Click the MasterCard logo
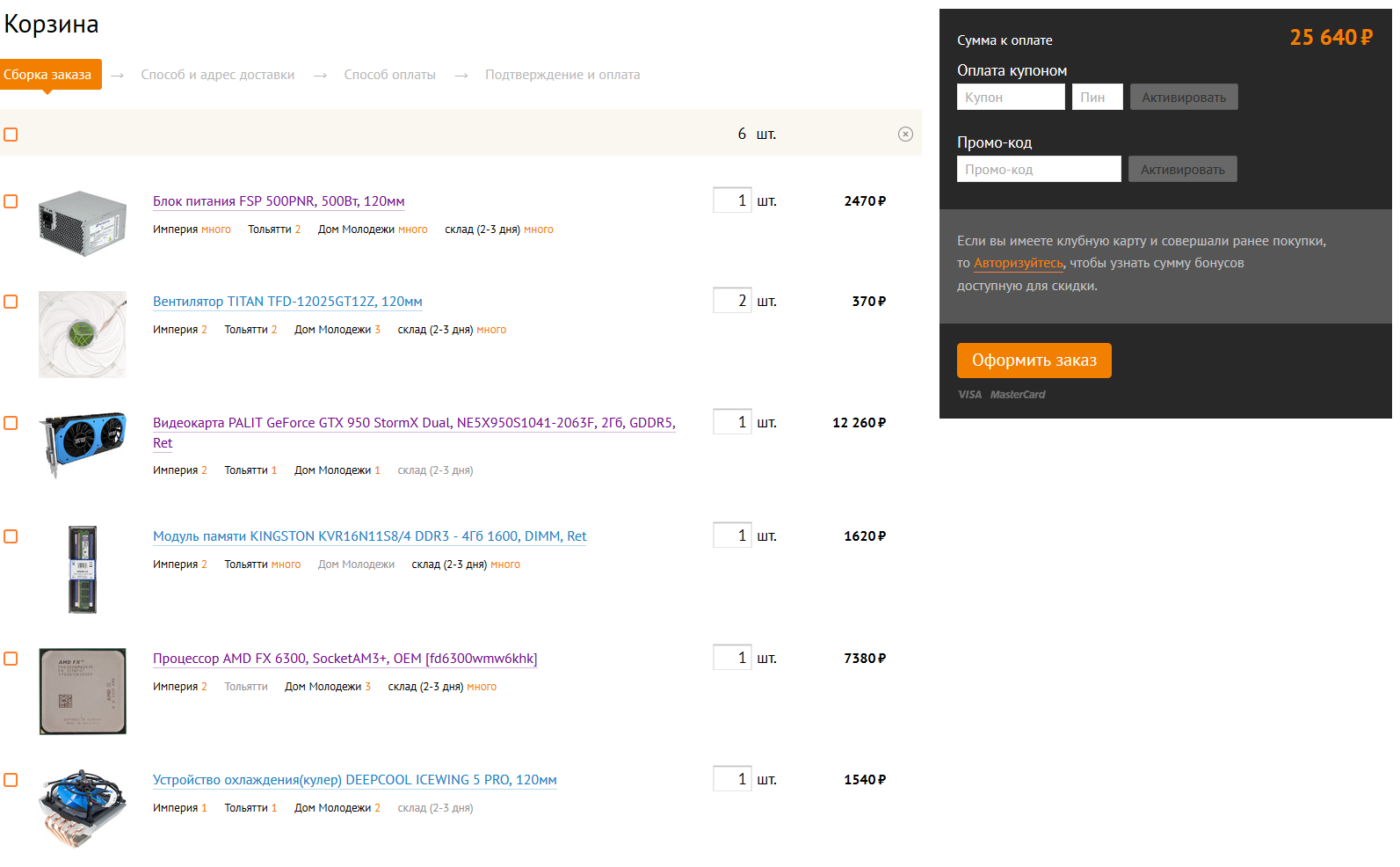This screenshot has height=867, width=1400. [1018, 395]
